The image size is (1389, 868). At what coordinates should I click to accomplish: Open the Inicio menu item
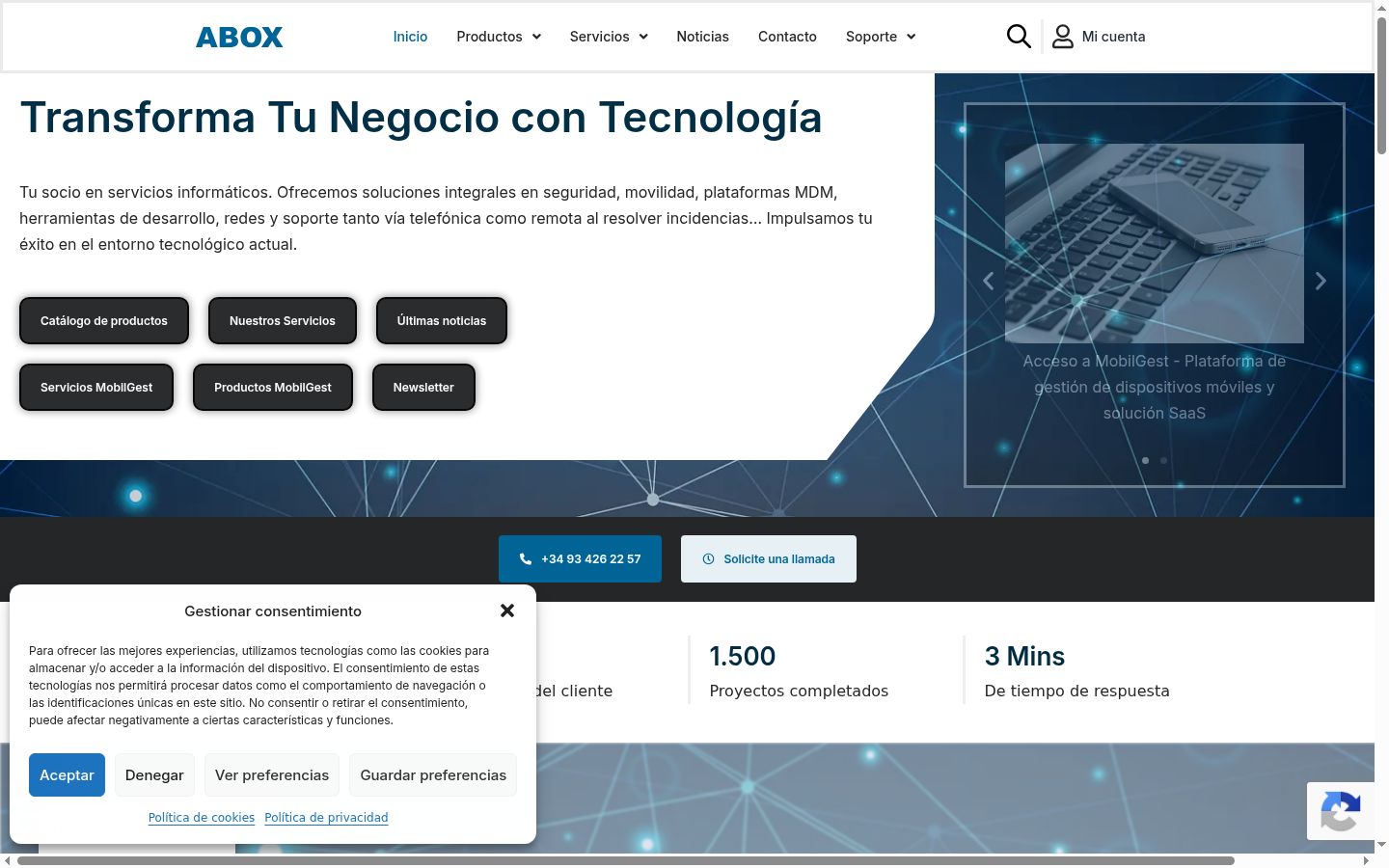[410, 37]
